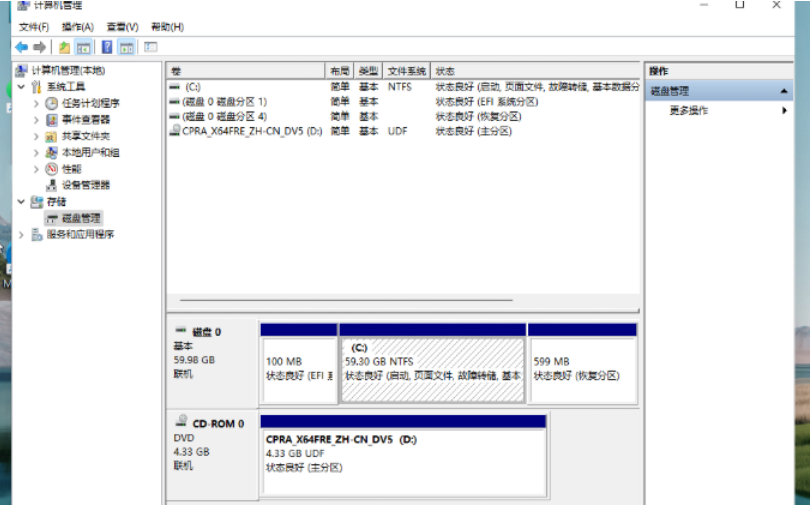Expand the 事件查看器 node
The image size is (812, 506).
(x=36, y=120)
